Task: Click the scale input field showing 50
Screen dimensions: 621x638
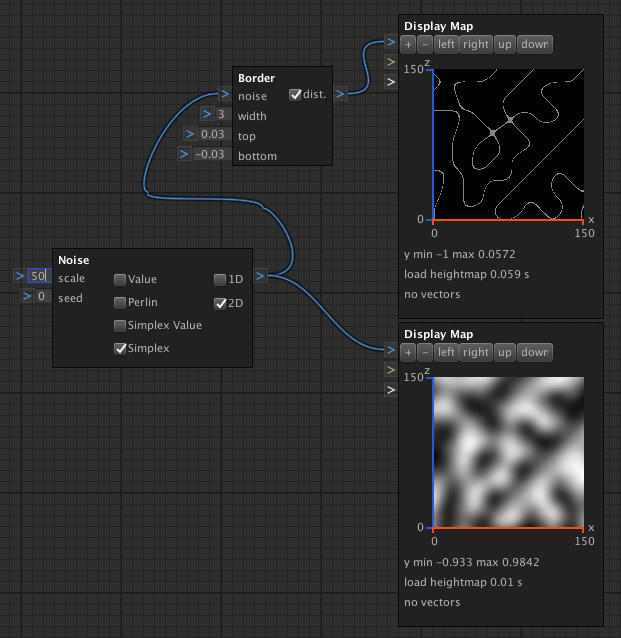Action: (x=39, y=276)
